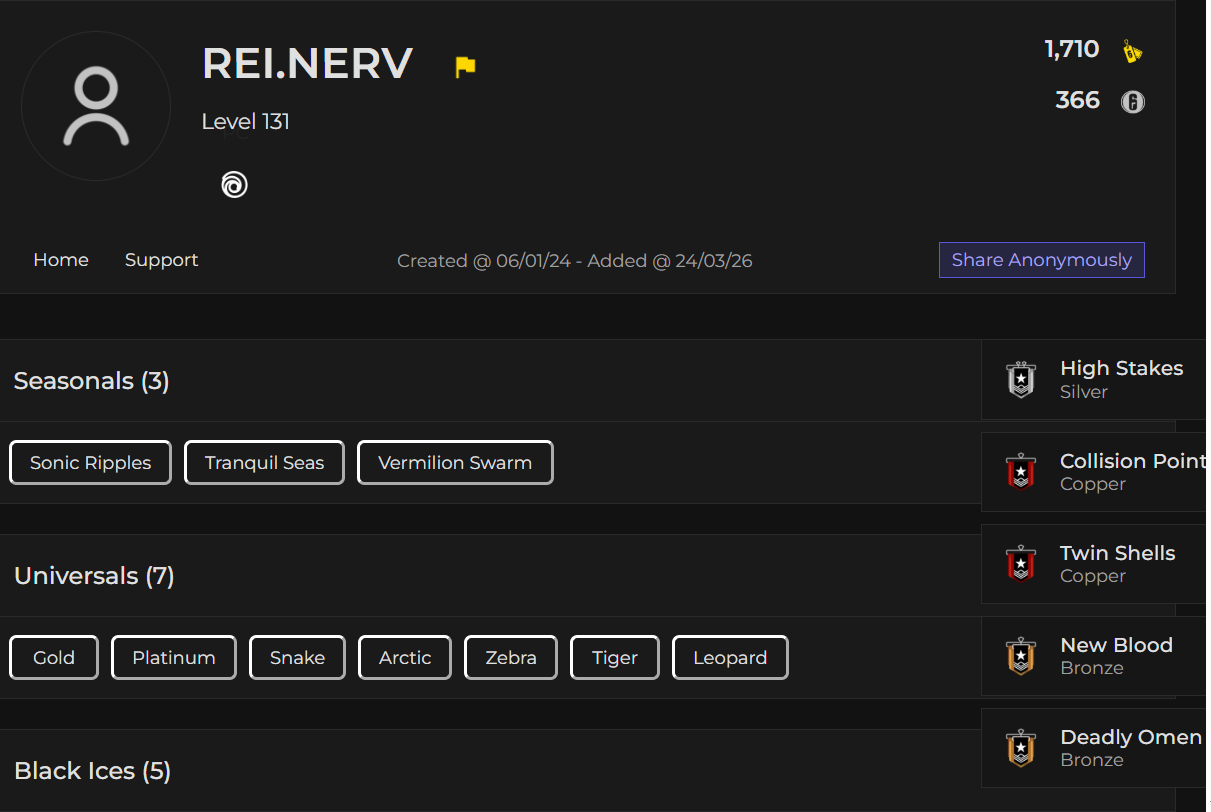Click the yellow renown tag icon
Screen dimensions: 1211x812
pos(1132,51)
